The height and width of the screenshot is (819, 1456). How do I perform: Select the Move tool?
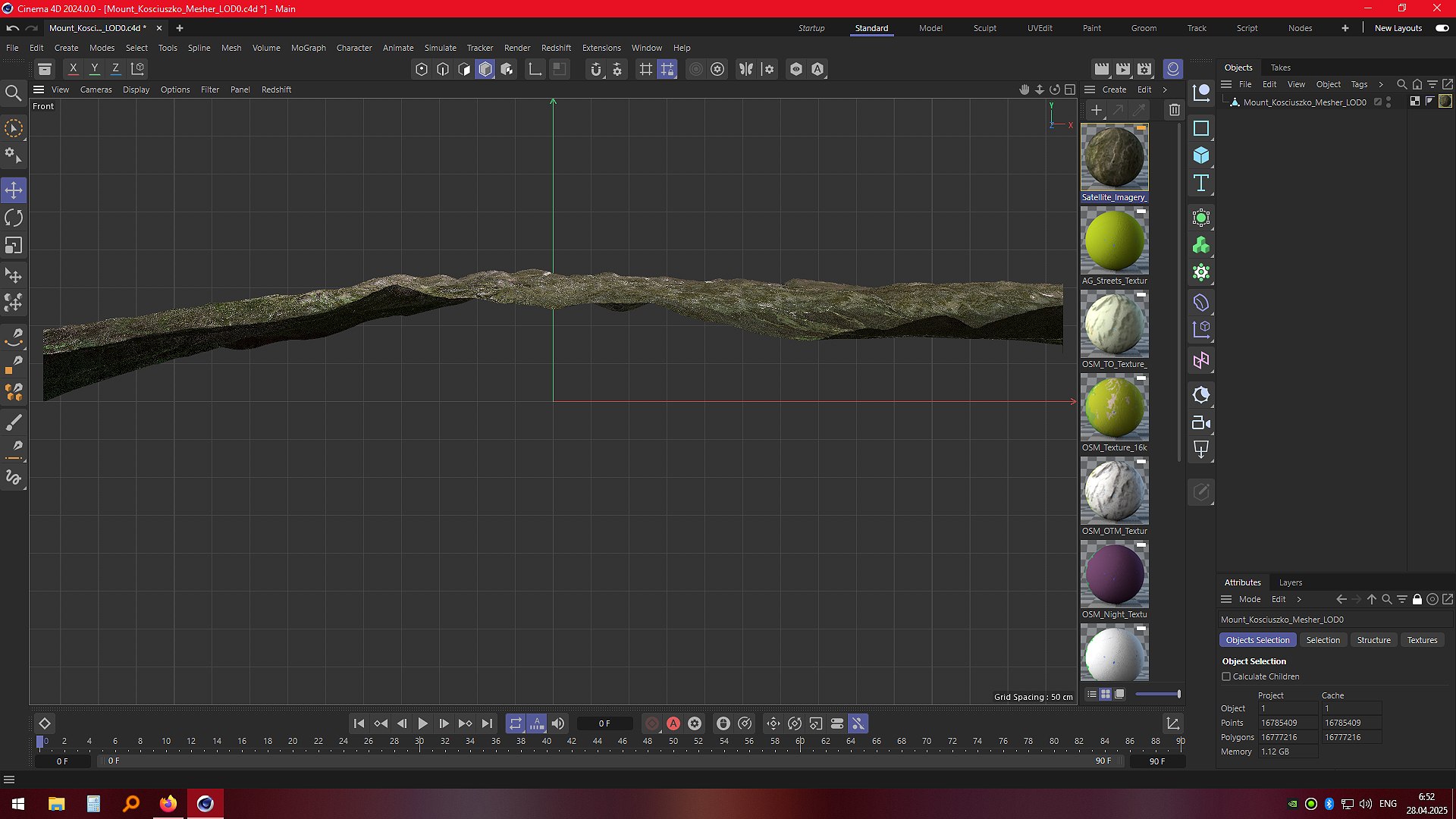point(14,190)
